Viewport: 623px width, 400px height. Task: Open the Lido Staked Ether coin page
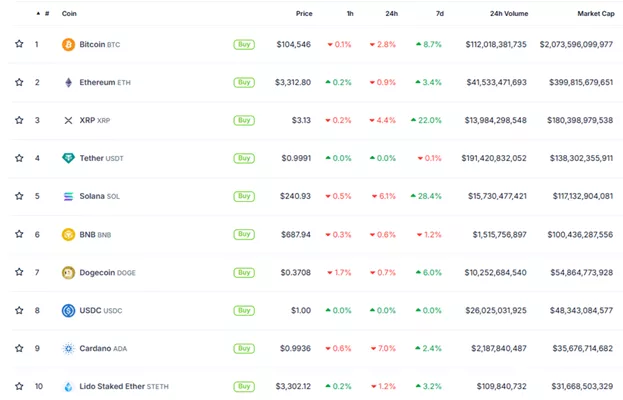(x=112, y=386)
